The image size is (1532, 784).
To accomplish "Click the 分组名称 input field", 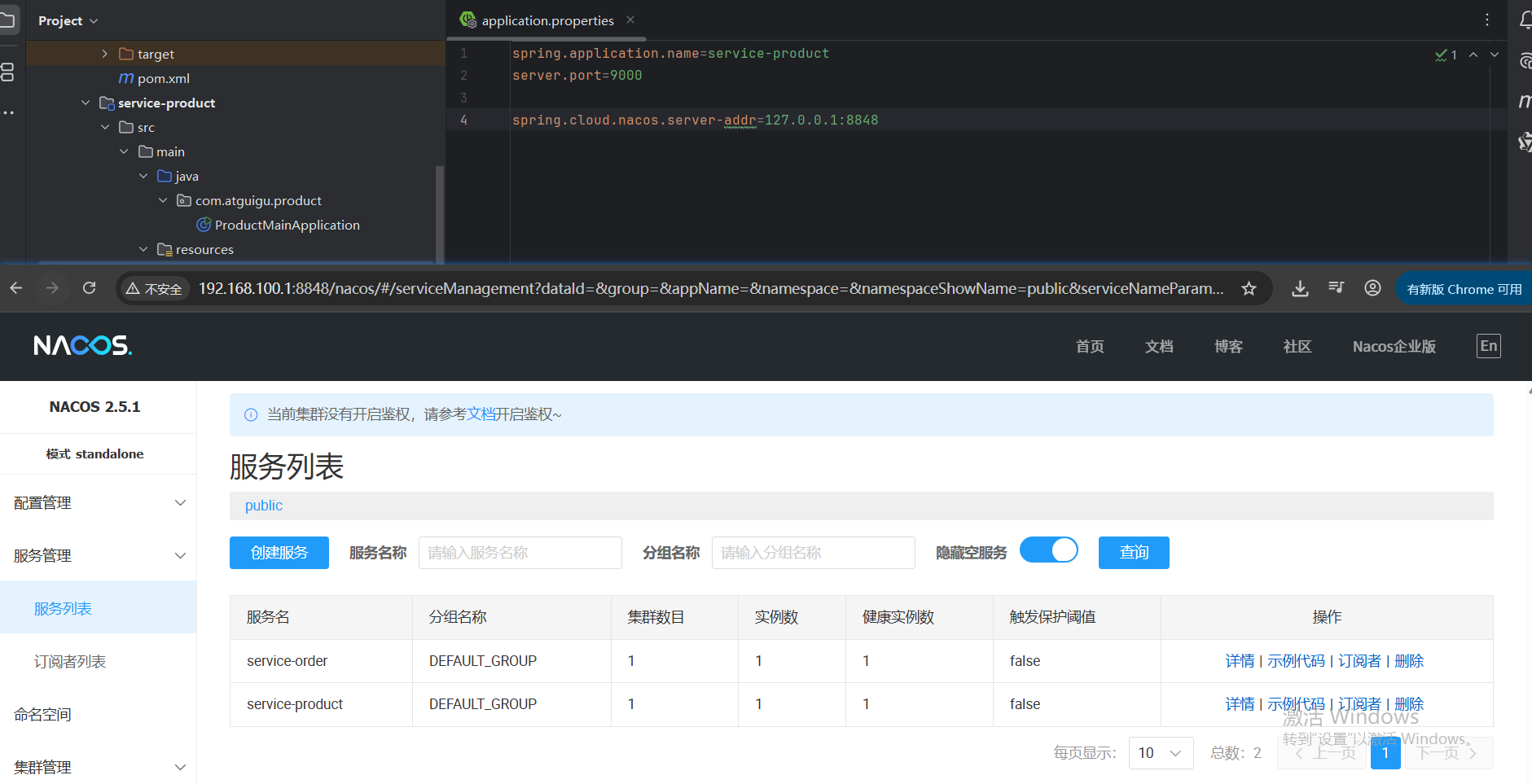I will 814,553.
